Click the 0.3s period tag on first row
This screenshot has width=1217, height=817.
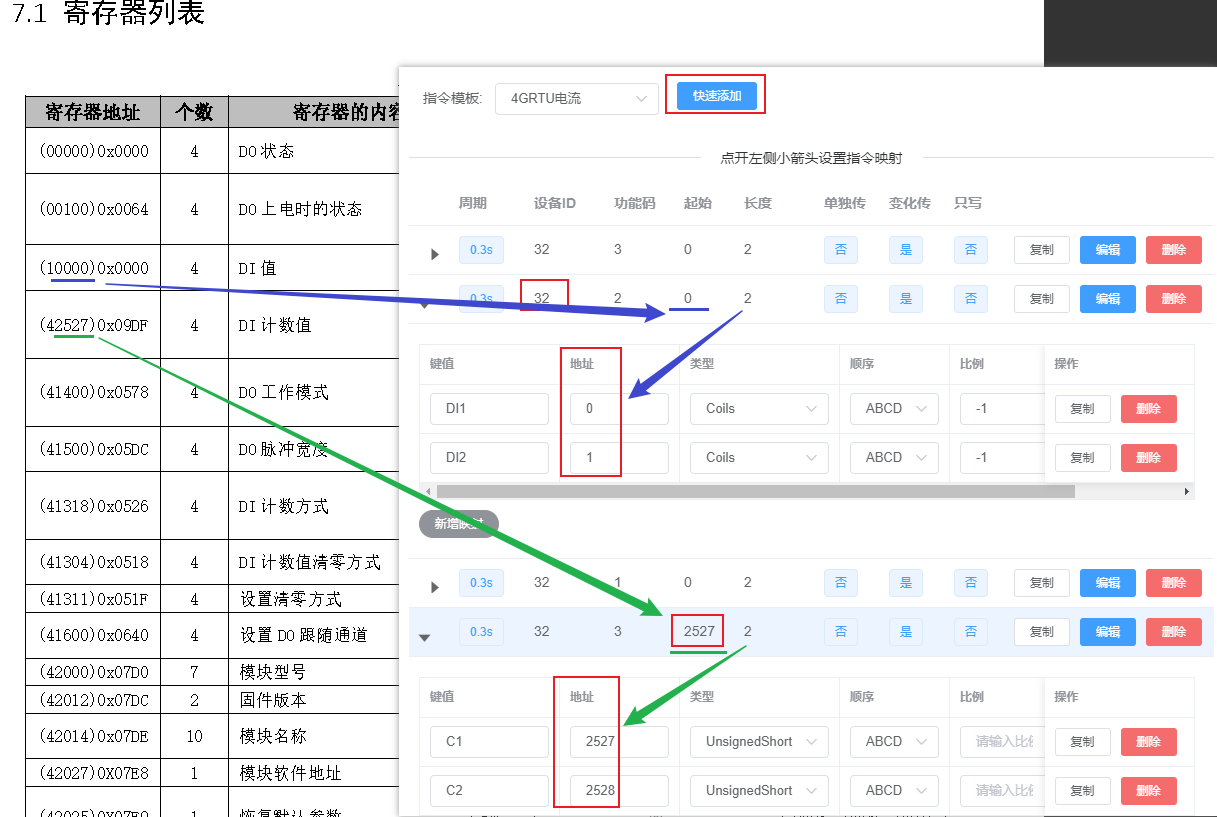pos(481,250)
